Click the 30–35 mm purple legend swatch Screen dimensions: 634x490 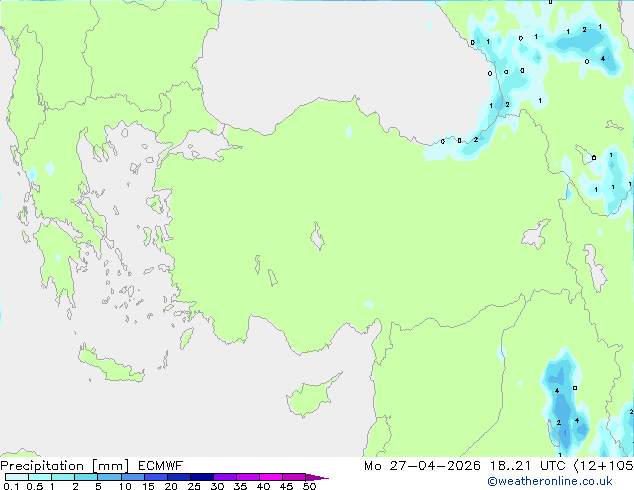coord(224,477)
